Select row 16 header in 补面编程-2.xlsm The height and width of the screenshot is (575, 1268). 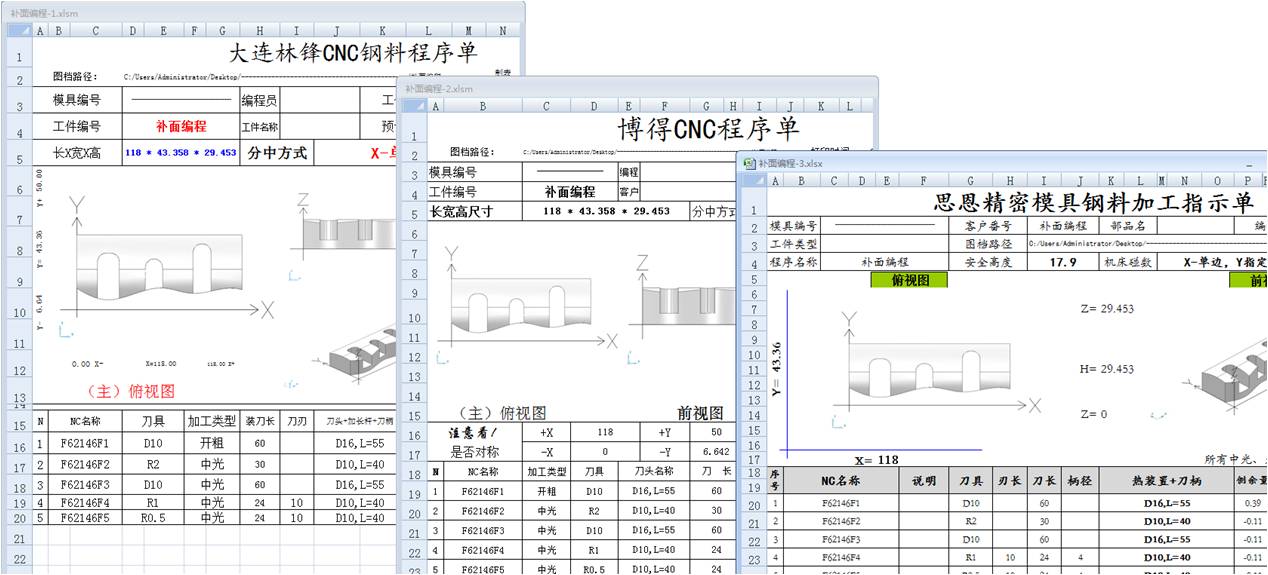point(413,435)
